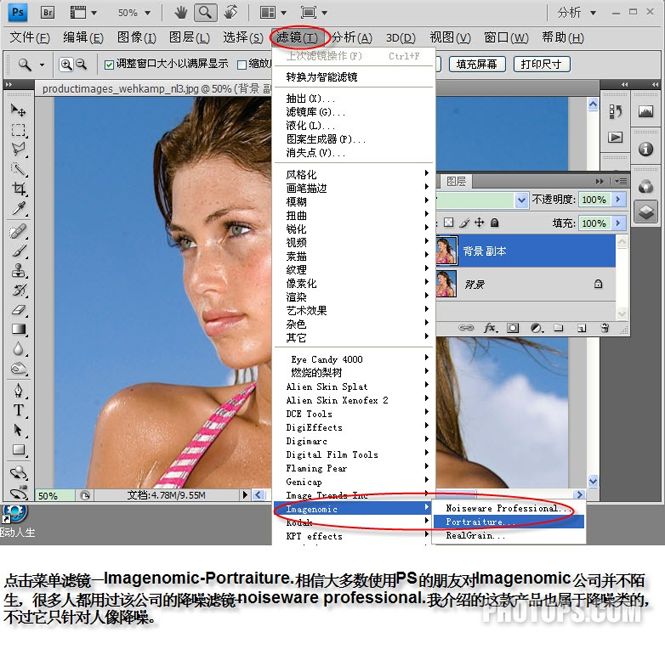Open the 文件(F) menu
The width and height of the screenshot is (665, 649).
[x=30, y=38]
